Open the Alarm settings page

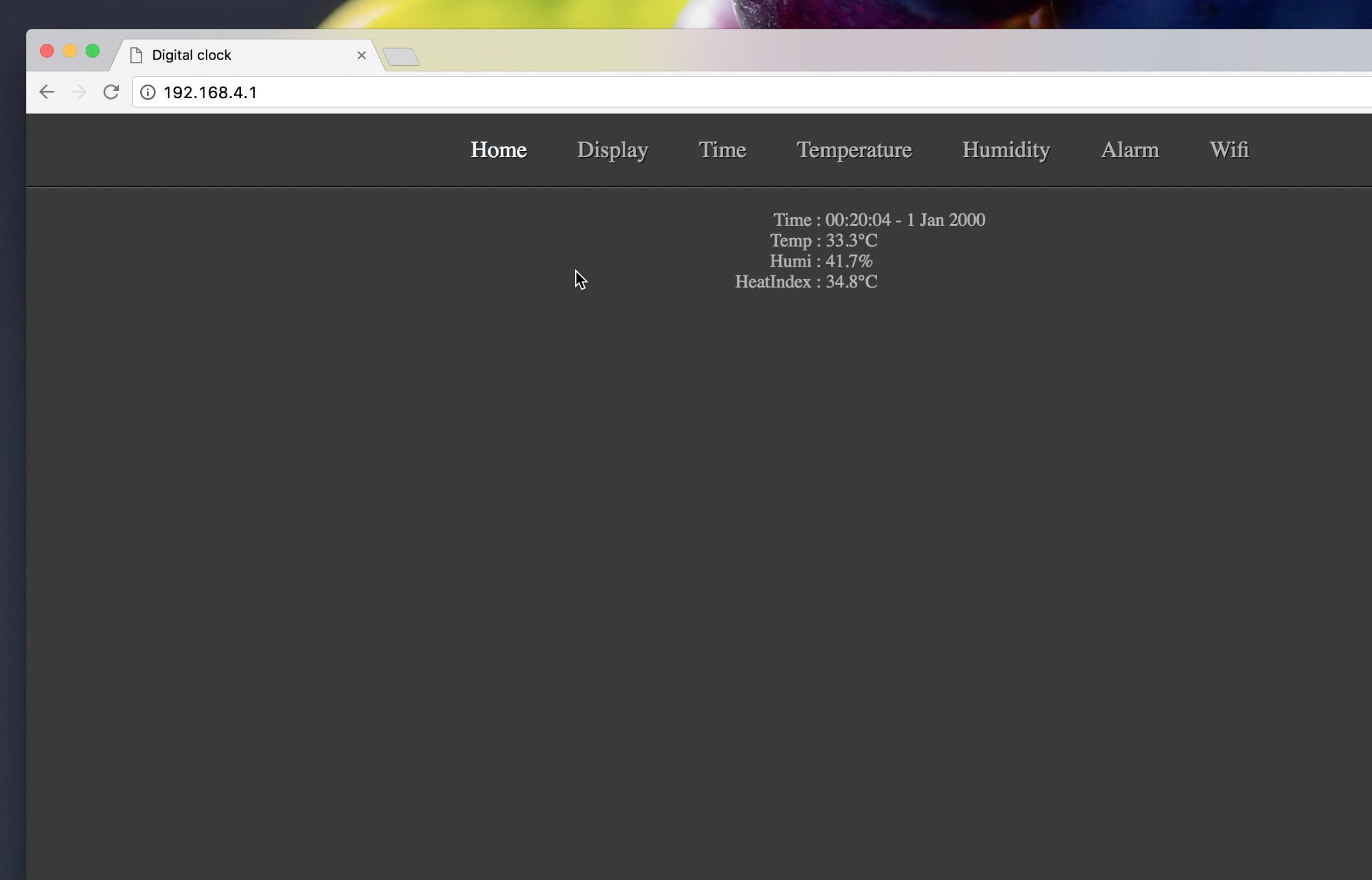point(1130,150)
